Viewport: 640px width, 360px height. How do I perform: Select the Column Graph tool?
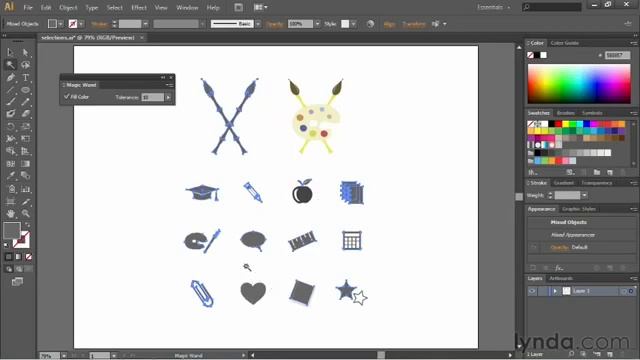25,189
